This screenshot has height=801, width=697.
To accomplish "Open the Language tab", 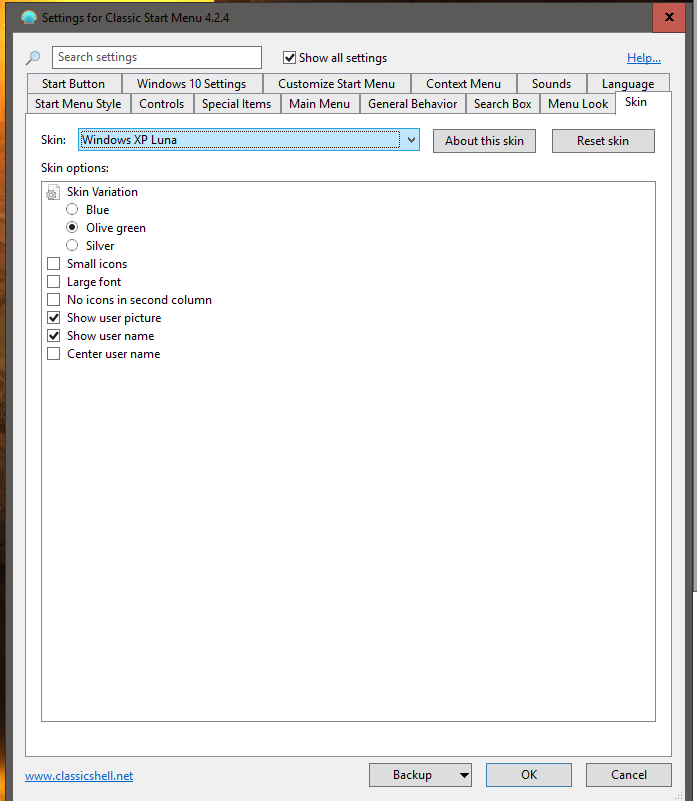I will point(628,84).
